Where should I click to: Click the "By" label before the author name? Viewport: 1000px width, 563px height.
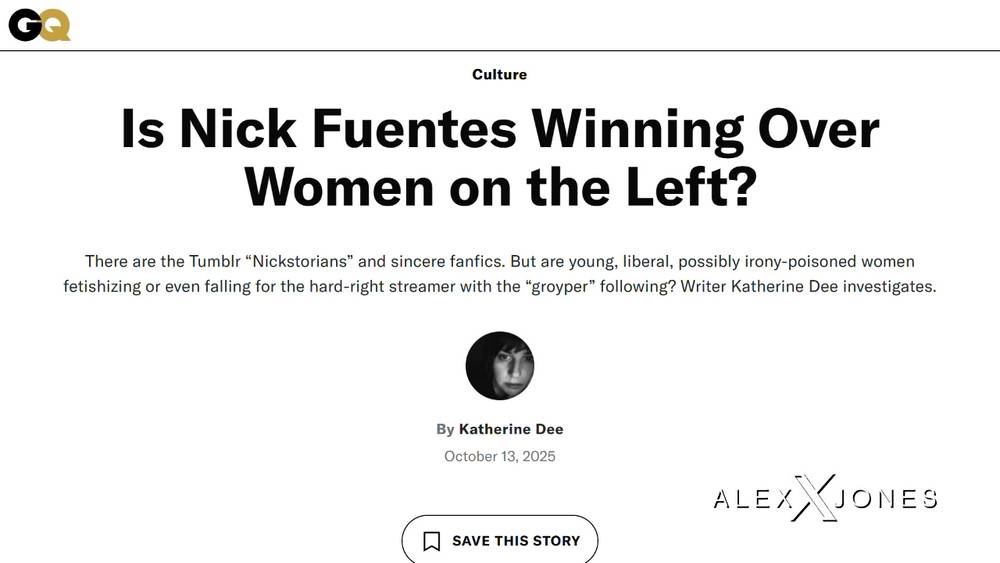coord(445,429)
